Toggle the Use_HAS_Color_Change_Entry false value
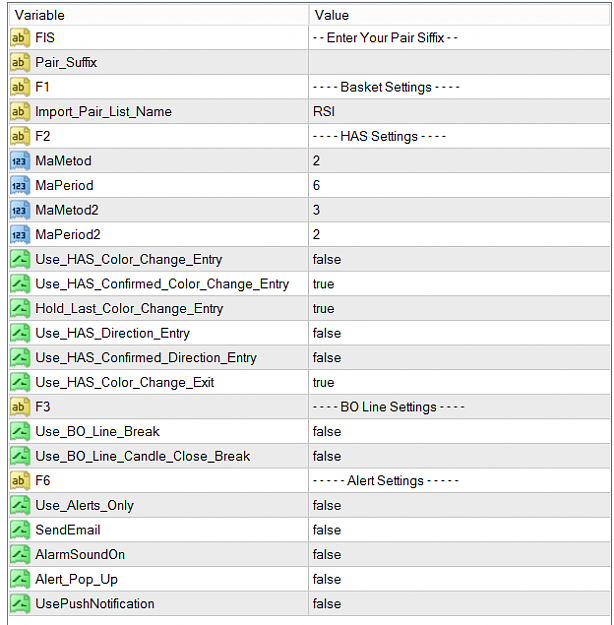This screenshot has height=625, width=614. (459, 259)
